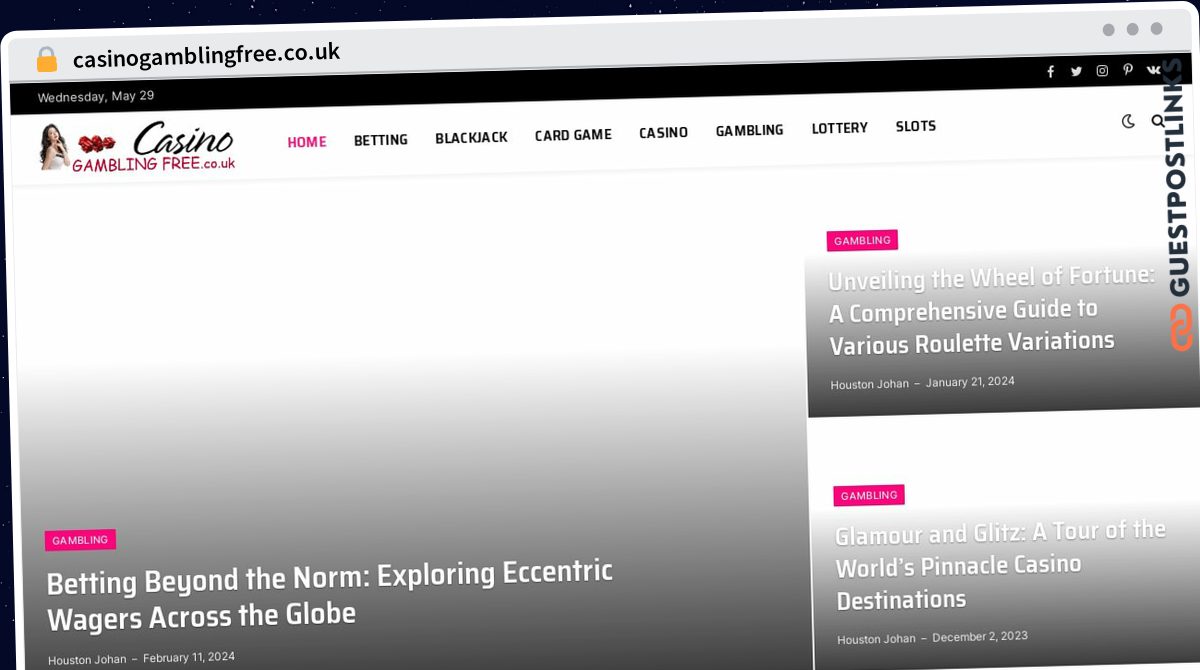Open the Instagram social icon
This screenshot has height=670, width=1200.
pos(1102,71)
